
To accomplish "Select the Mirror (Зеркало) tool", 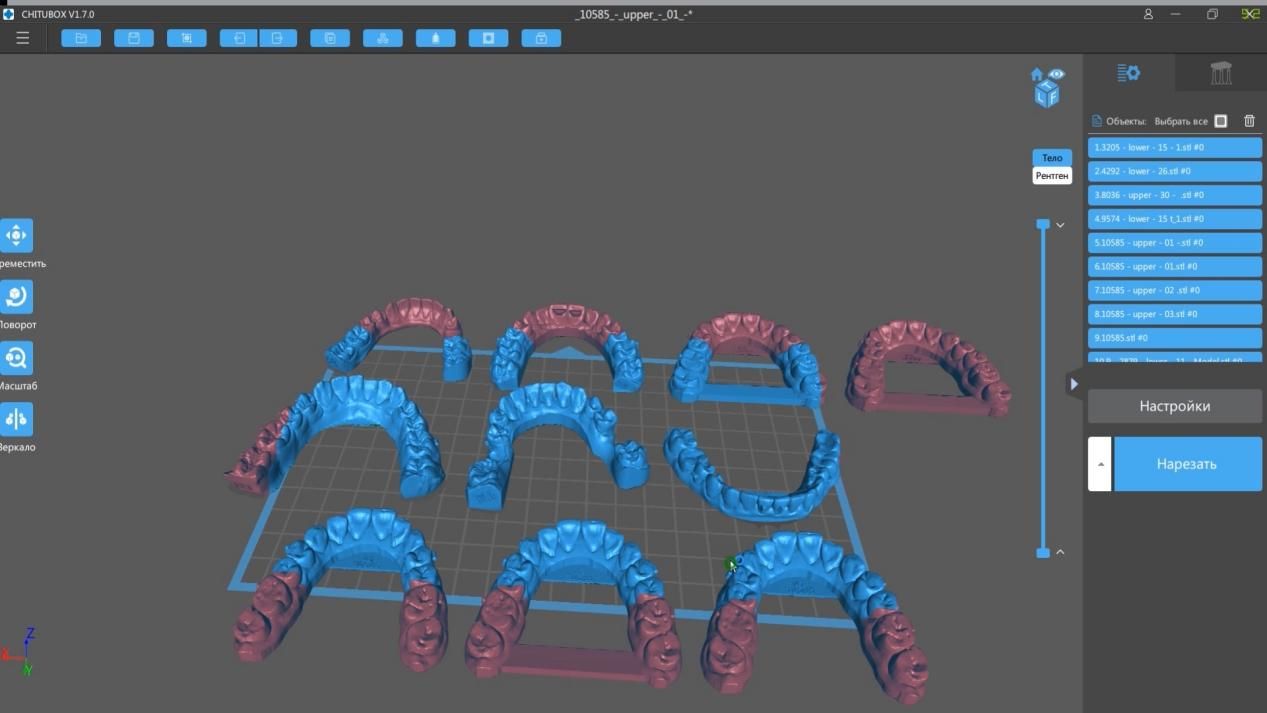I will [x=16, y=418].
